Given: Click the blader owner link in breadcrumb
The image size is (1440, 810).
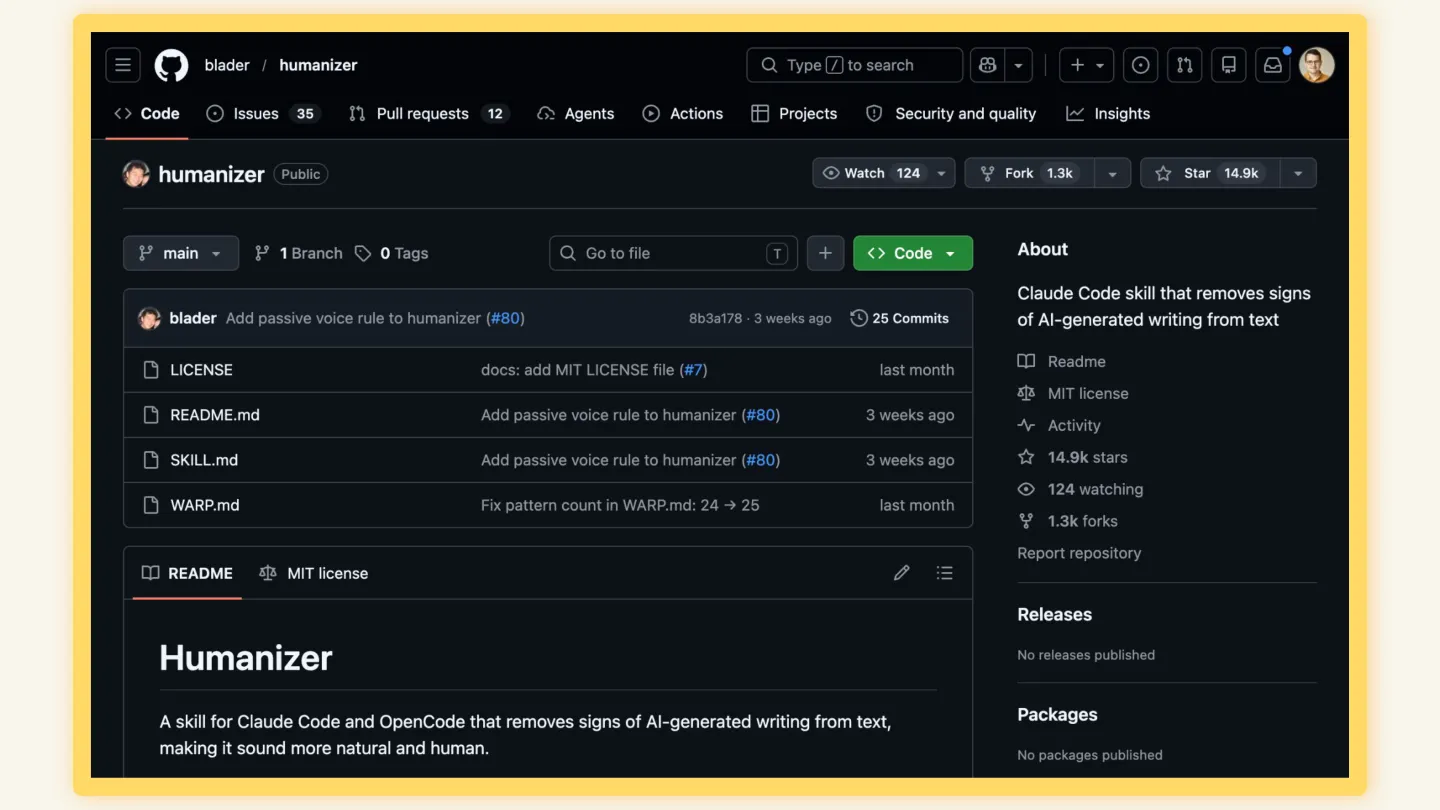Looking at the screenshot, I should pyautogui.click(x=227, y=65).
